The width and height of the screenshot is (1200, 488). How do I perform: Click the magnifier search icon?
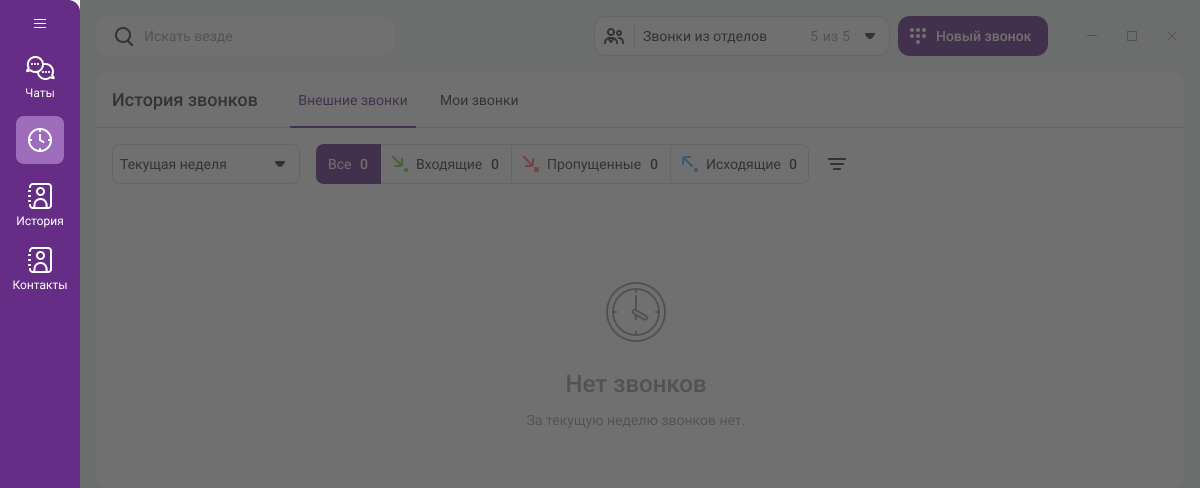coord(124,36)
